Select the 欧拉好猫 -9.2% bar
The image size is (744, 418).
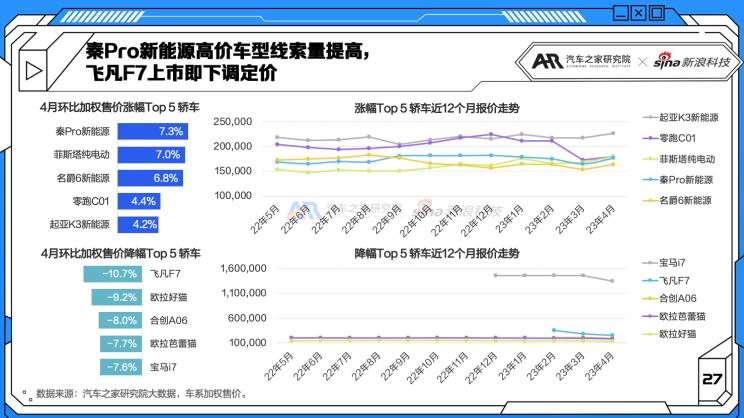tap(117, 297)
